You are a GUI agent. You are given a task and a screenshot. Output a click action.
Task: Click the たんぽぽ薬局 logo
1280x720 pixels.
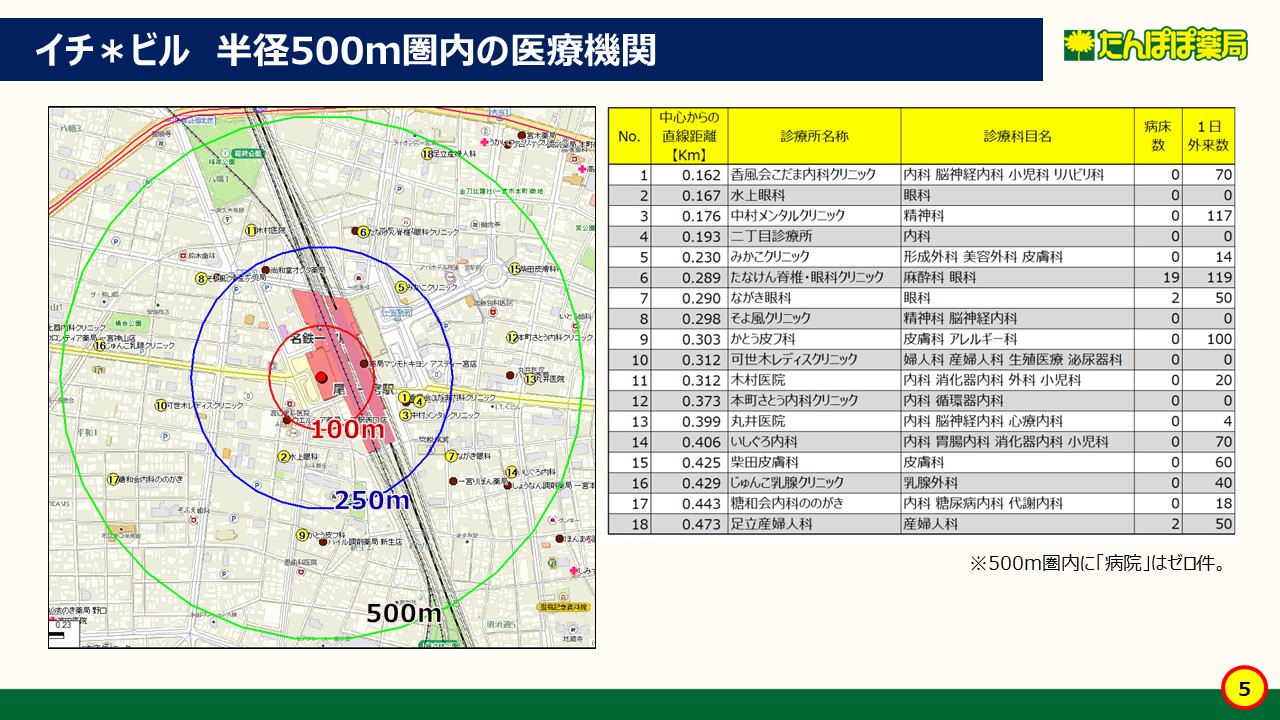pyautogui.click(x=1156, y=45)
